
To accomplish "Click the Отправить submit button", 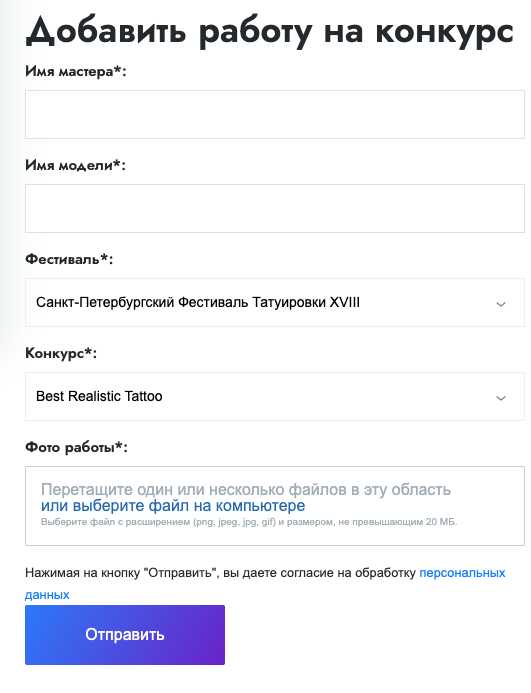I will coord(125,635).
